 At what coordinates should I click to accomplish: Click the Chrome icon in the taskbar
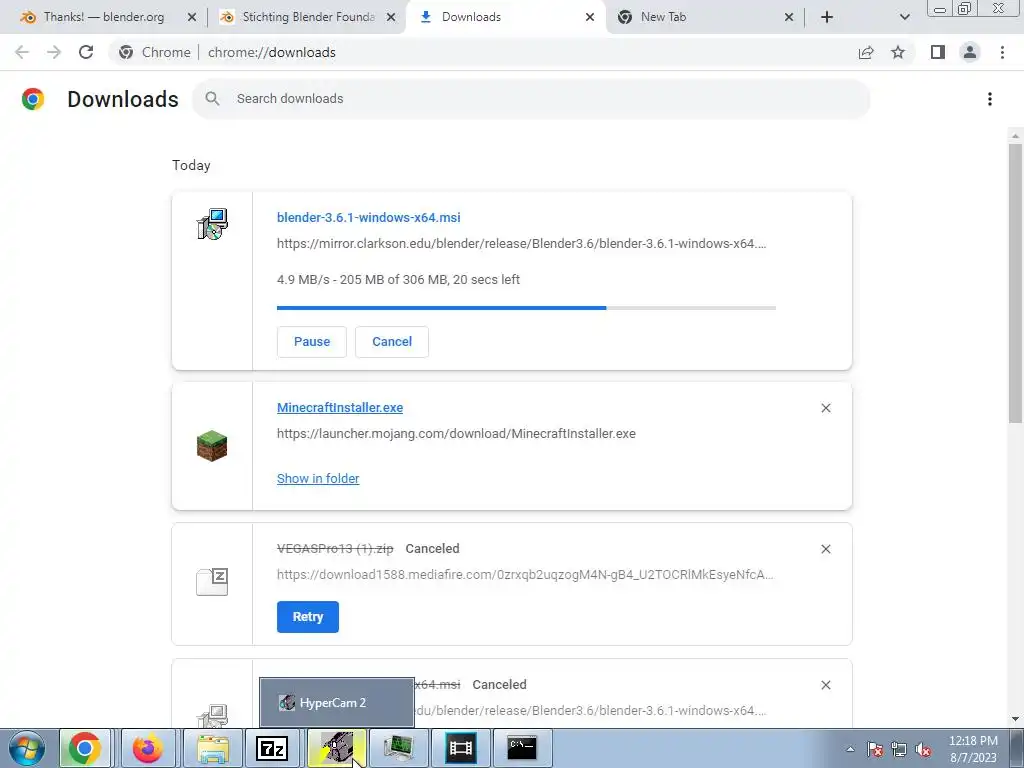[x=85, y=748]
